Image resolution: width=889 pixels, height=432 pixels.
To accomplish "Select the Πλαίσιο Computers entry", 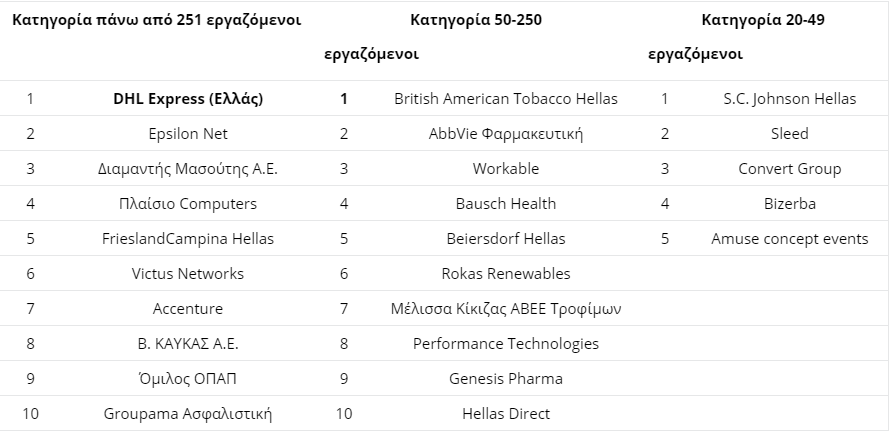I will click(x=188, y=204).
